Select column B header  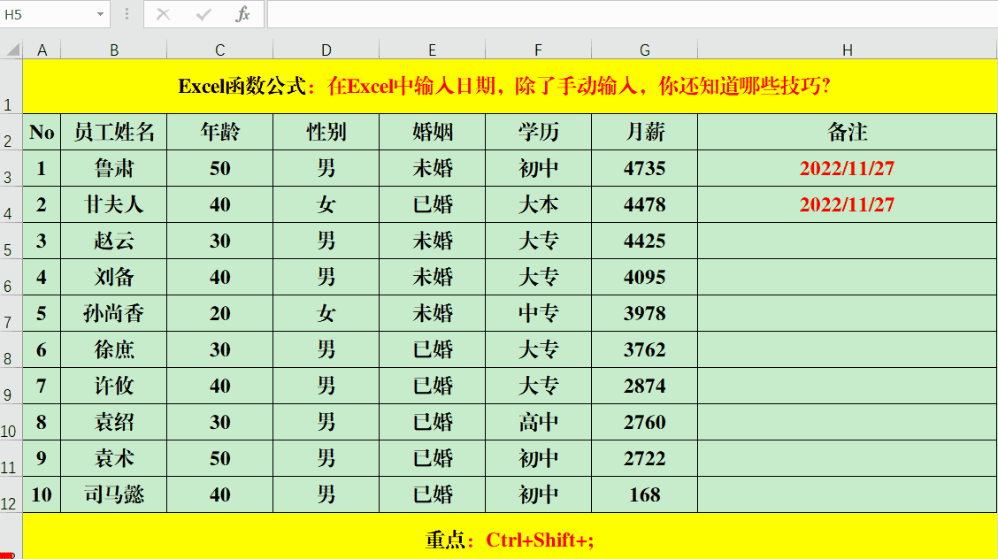(x=114, y=50)
